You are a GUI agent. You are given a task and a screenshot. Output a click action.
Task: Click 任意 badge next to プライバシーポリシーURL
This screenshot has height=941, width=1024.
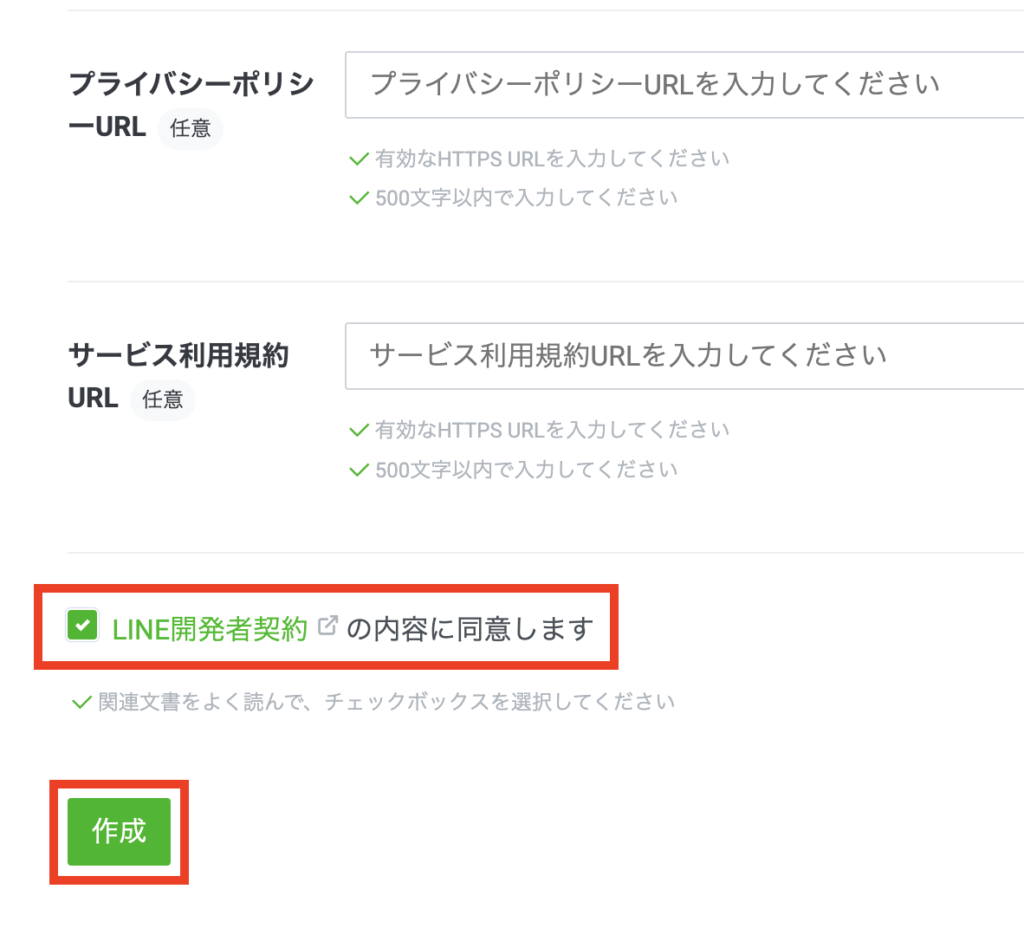pos(190,129)
